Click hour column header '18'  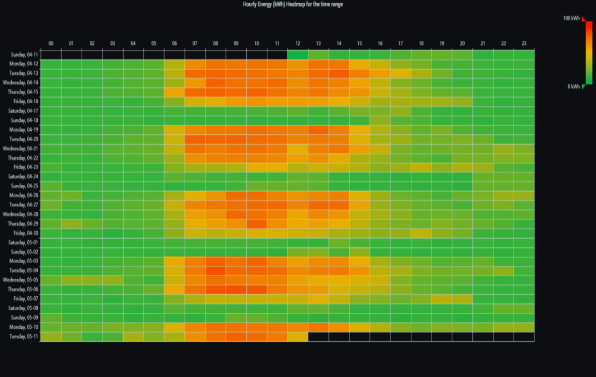[x=421, y=44]
